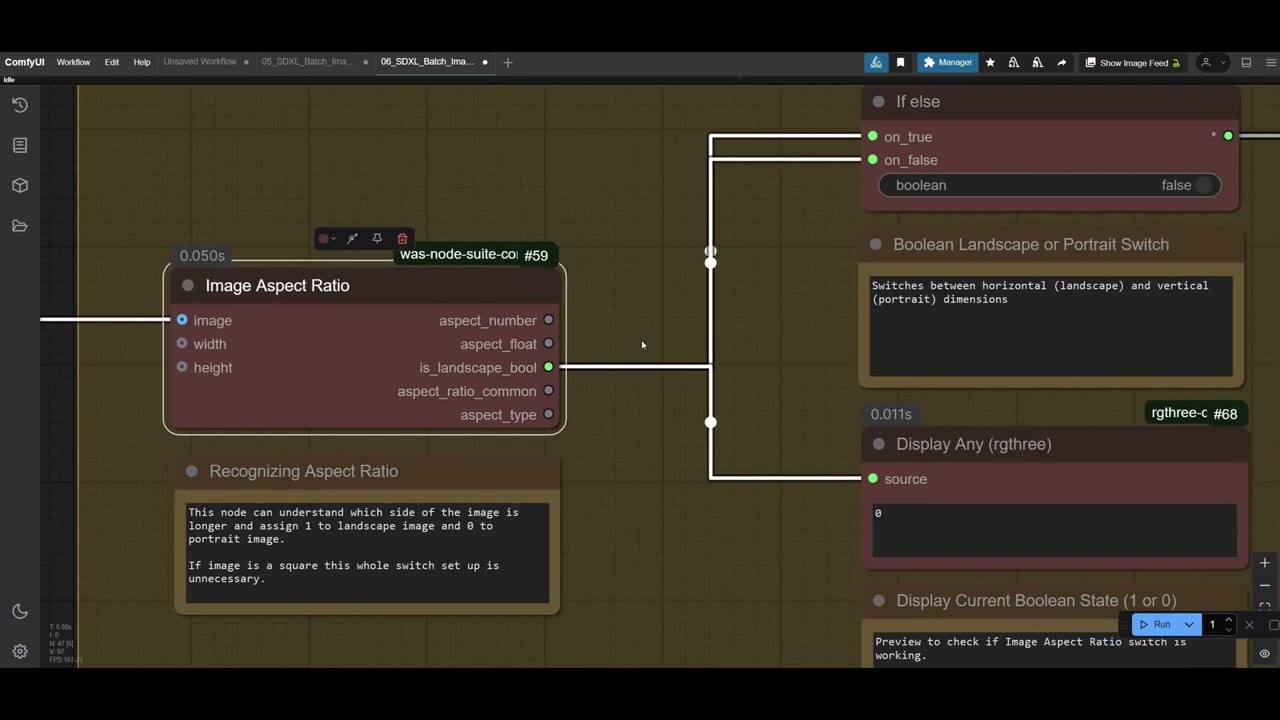Click the blue ship icon beside the bookmark

point(876,62)
